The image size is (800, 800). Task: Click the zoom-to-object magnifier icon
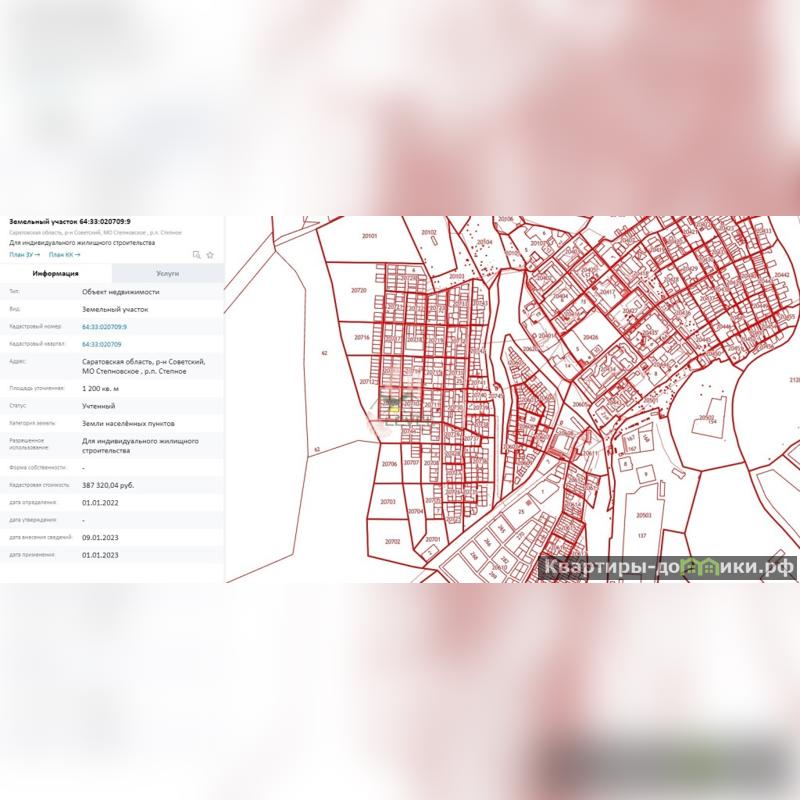pos(197,255)
